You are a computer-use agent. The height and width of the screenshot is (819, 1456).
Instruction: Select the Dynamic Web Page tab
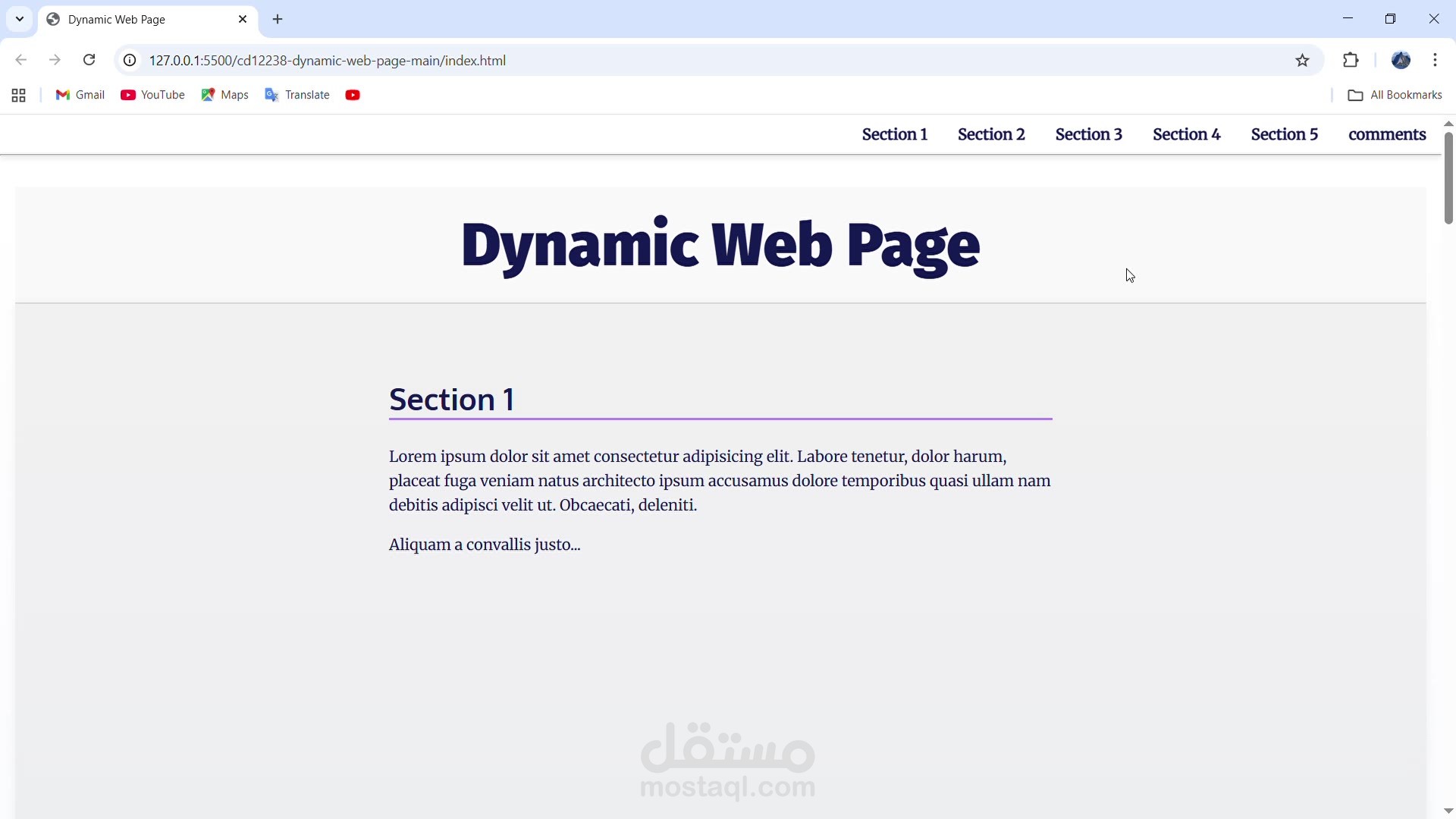148,20
